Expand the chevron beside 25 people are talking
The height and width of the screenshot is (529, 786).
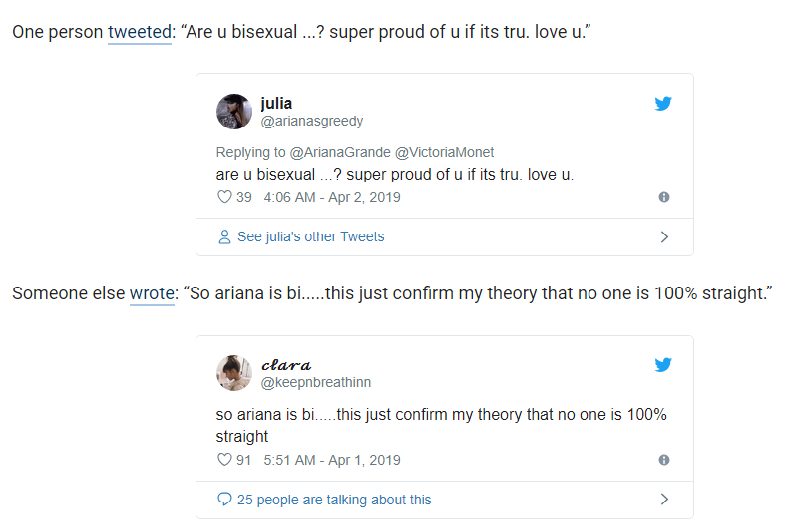tap(664, 499)
